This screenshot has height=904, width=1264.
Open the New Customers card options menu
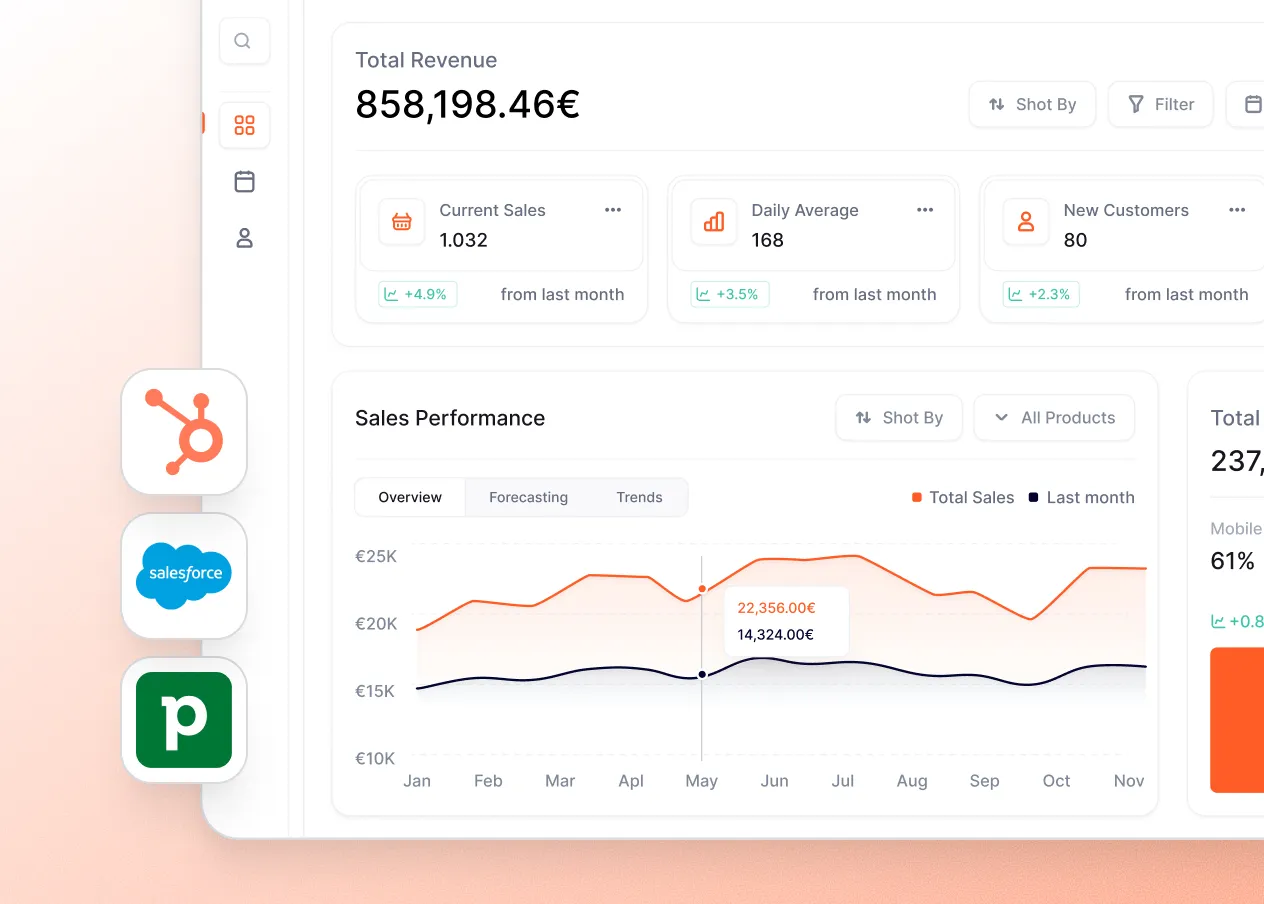pos(1237,210)
